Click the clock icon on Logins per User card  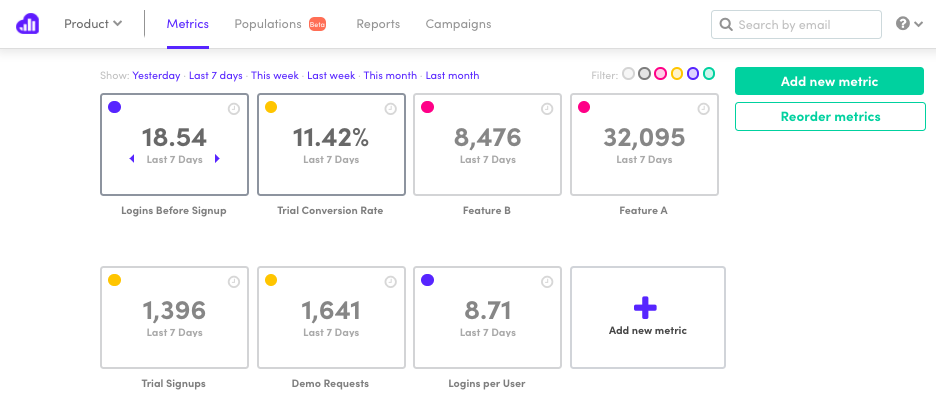click(546, 281)
